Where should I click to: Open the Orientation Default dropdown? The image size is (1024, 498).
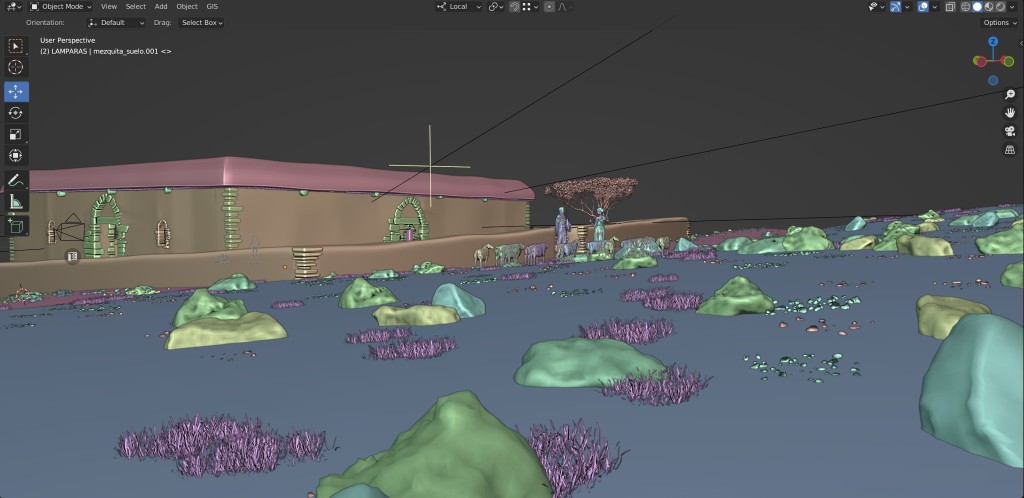[x=116, y=22]
